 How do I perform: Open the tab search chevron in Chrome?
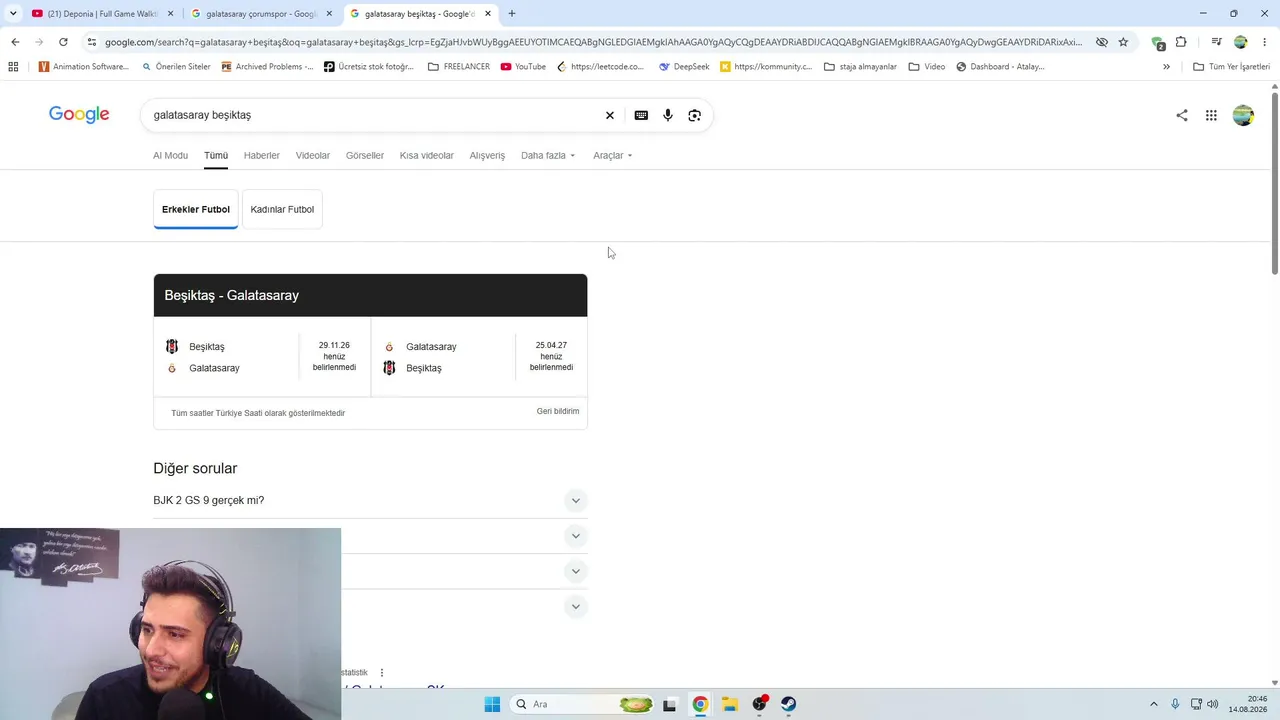pyautogui.click(x=13, y=14)
